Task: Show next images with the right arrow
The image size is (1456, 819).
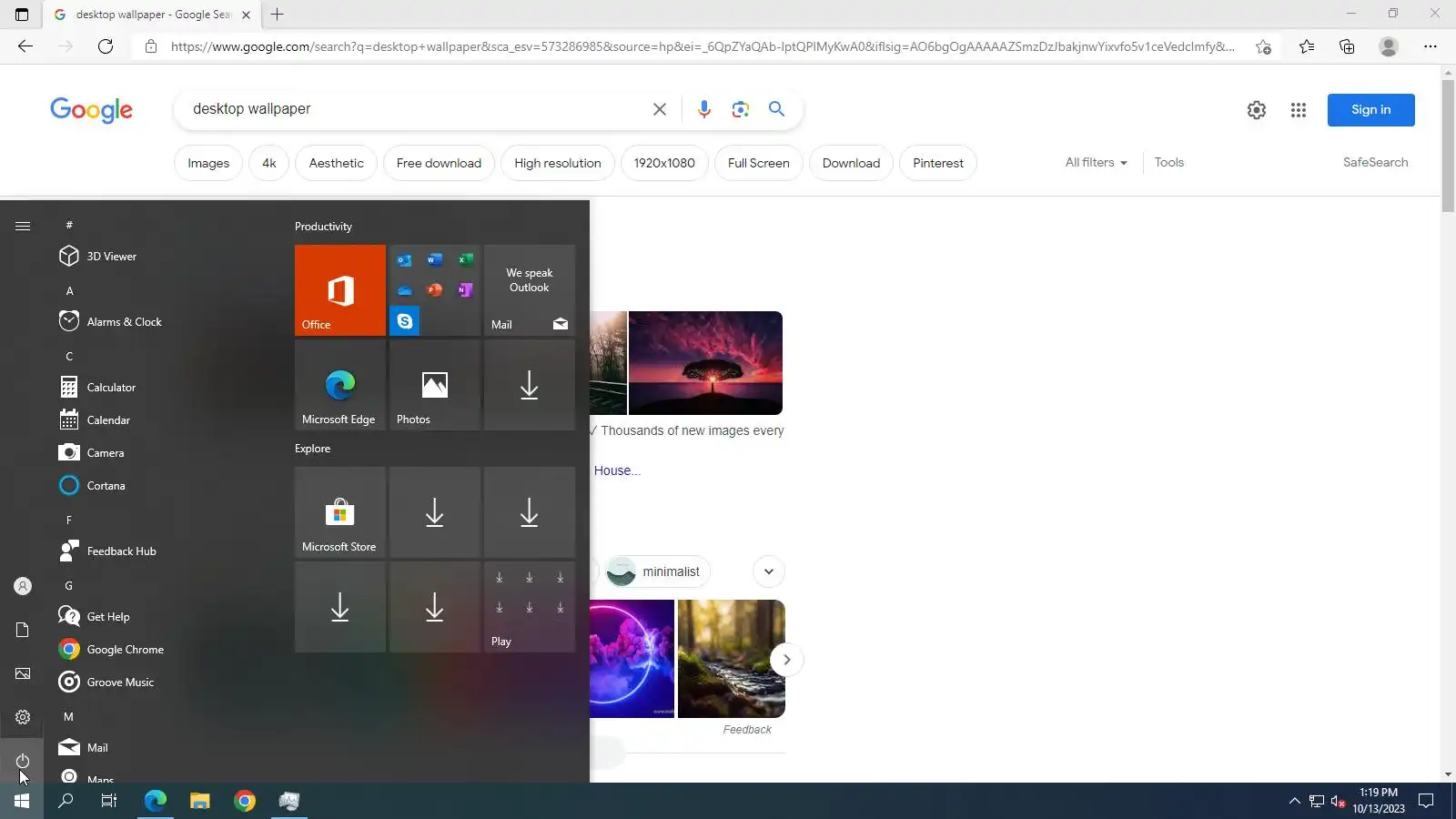Action: 787,660
